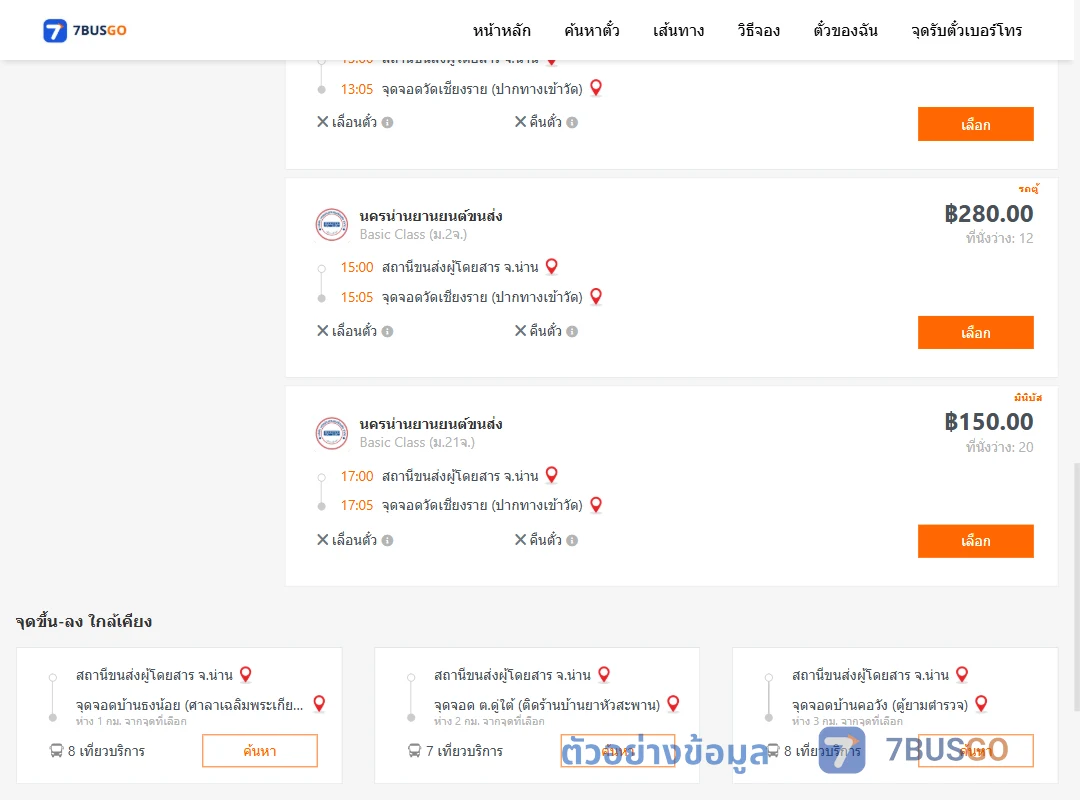
Task: Click operator logo of the ฿150.00 trip
Action: tap(331, 433)
